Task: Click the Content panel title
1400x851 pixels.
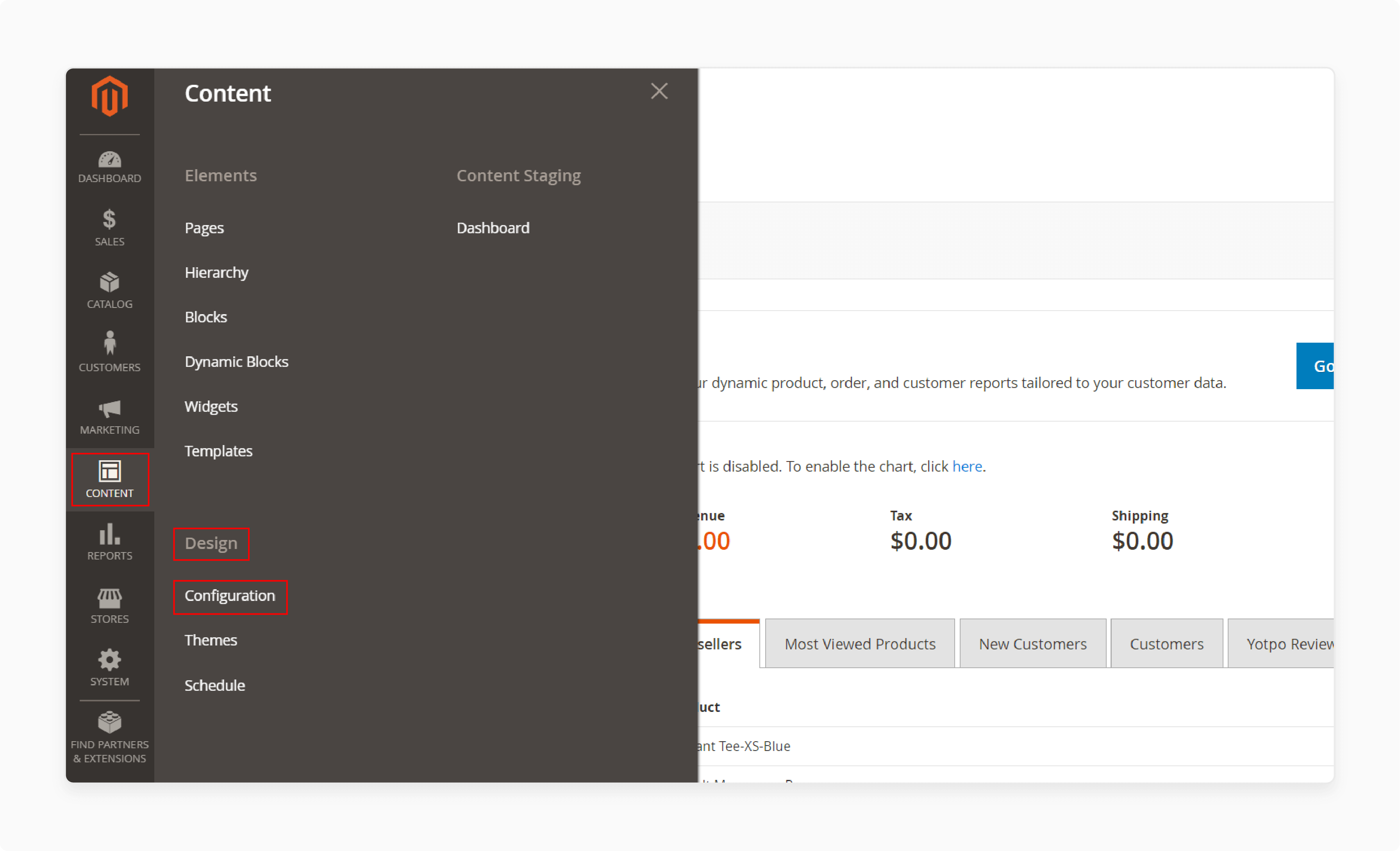Action: (x=228, y=93)
